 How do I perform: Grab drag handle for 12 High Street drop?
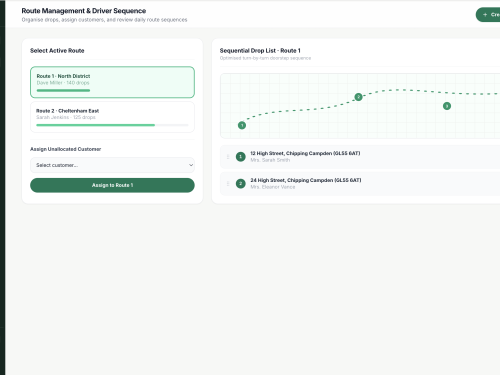click(228, 157)
